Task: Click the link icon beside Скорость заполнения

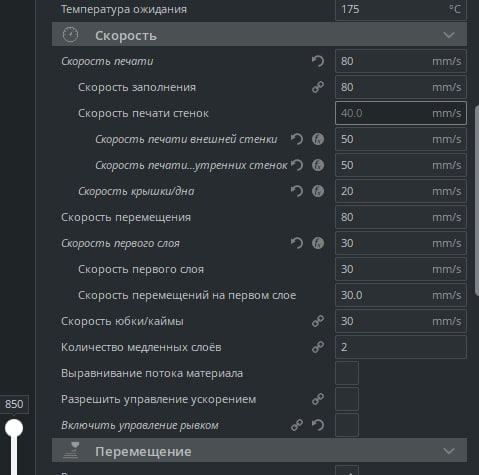Action: tap(318, 87)
